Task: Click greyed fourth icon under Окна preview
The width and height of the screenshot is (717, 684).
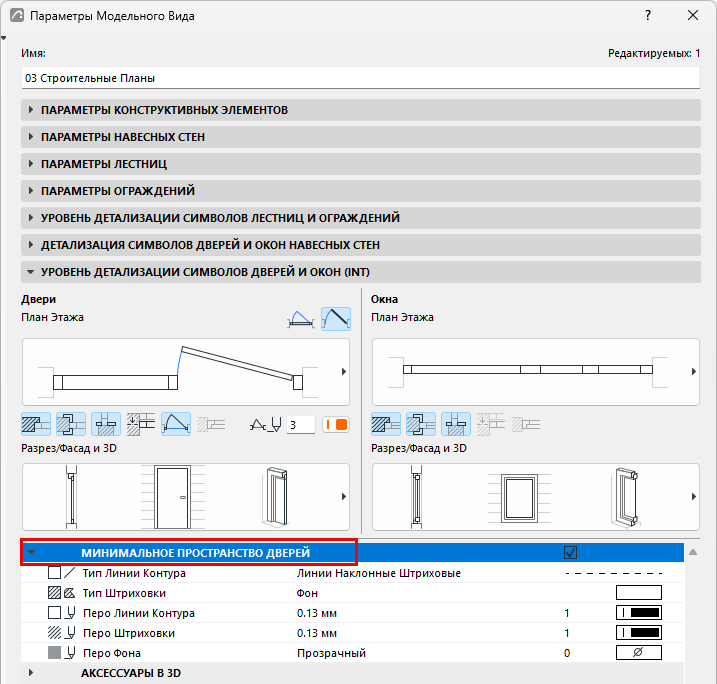Action: (x=491, y=424)
